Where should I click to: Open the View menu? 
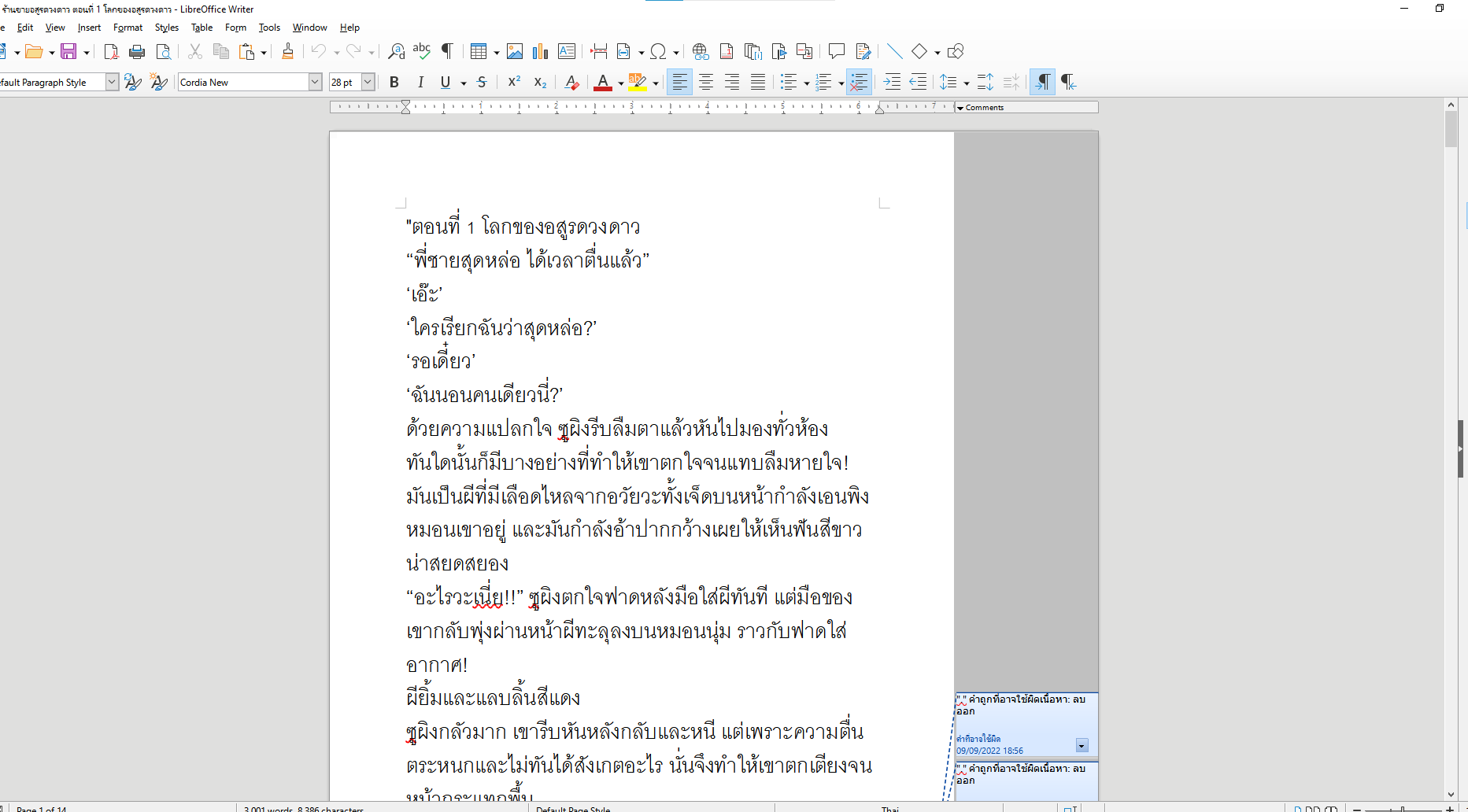point(55,28)
